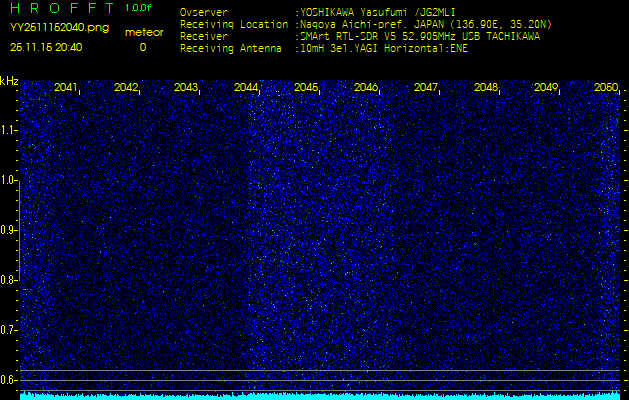Click the 2042 time marker
Viewport: 629px width, 400px height.
[x=125, y=87]
